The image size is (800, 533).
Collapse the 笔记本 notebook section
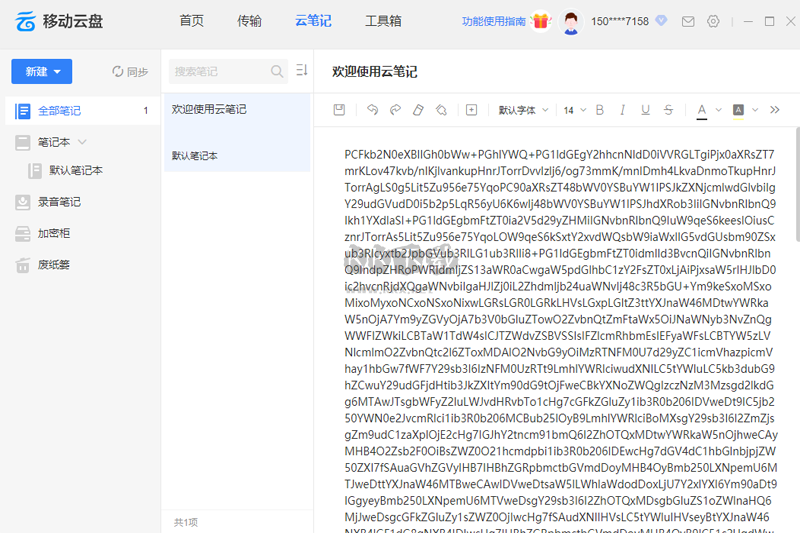[83, 142]
